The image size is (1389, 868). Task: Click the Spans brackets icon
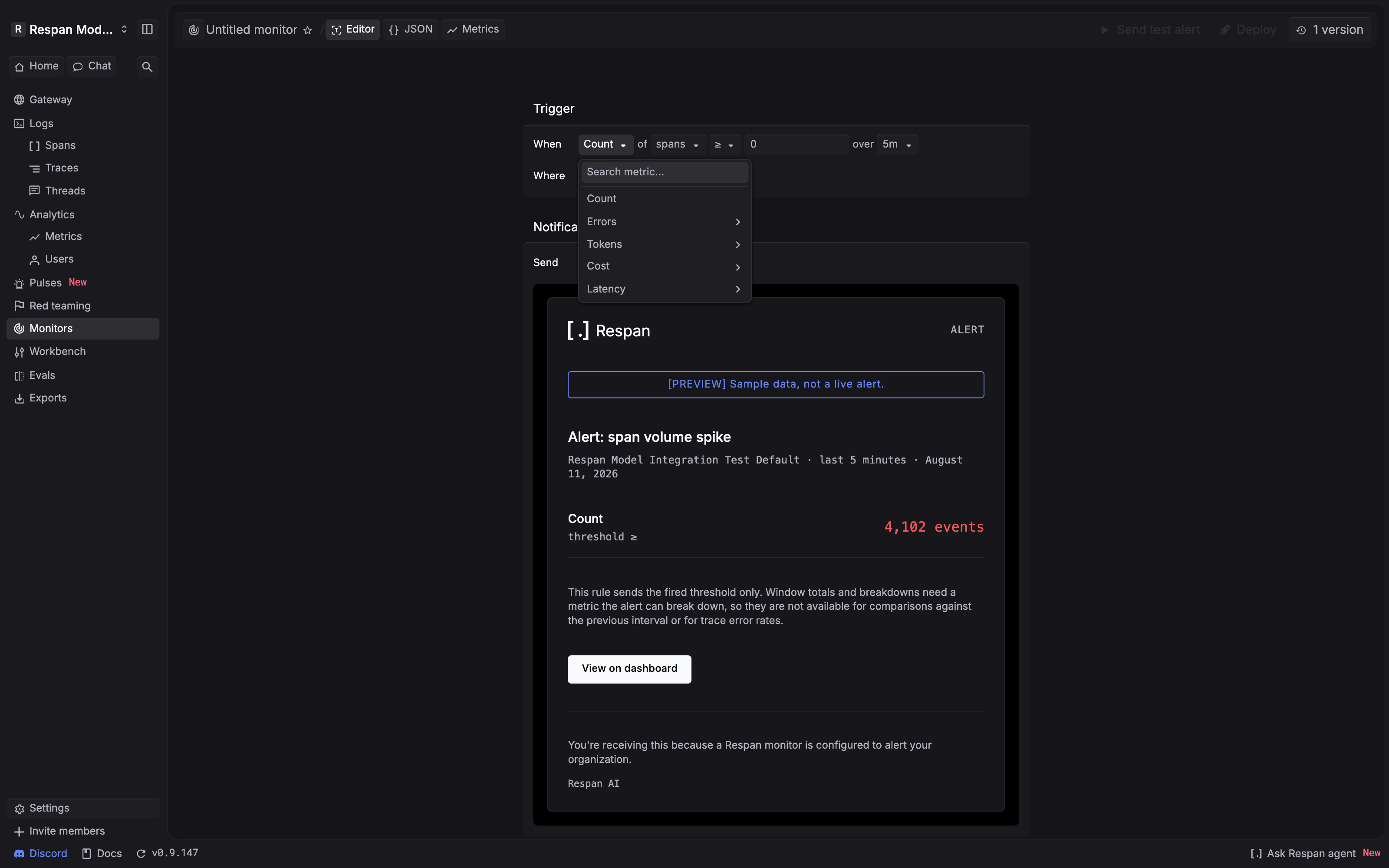coord(34,146)
